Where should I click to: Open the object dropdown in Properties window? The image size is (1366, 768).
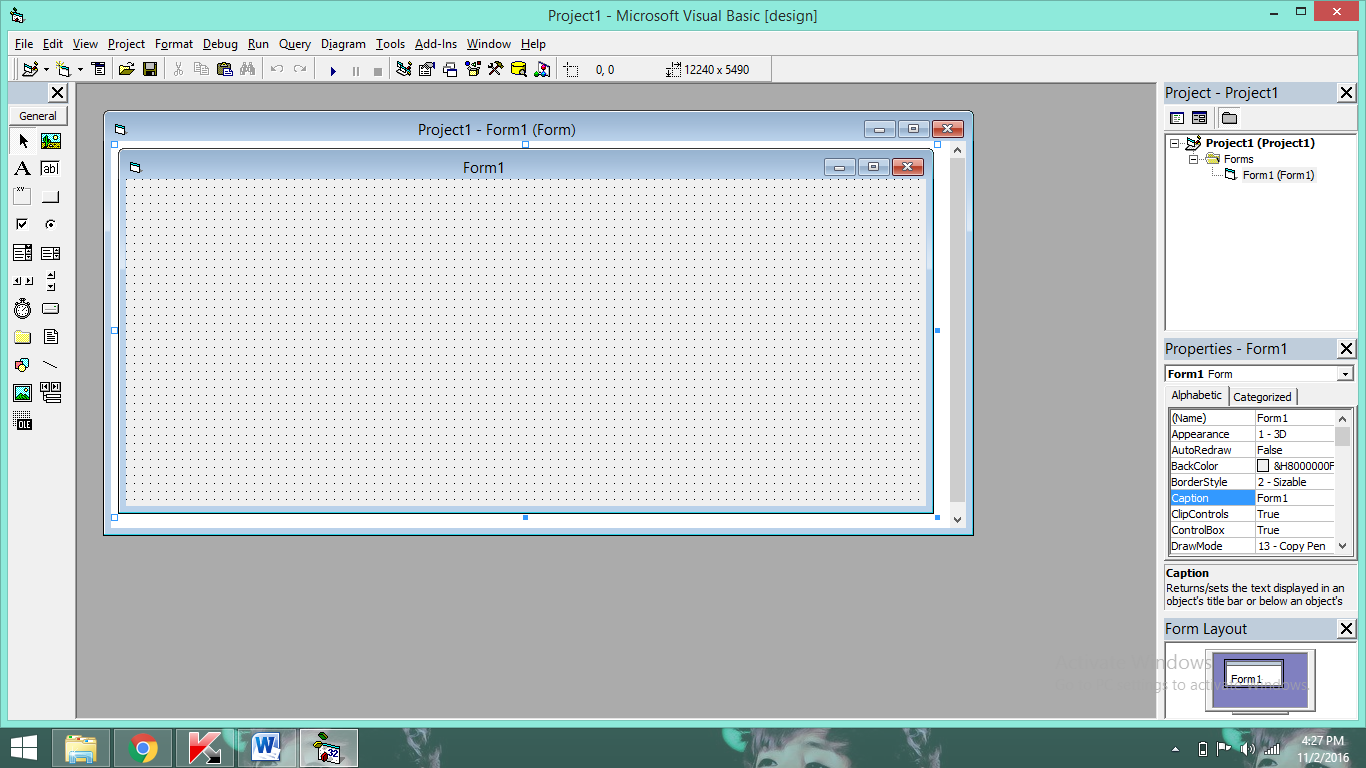(x=1345, y=372)
